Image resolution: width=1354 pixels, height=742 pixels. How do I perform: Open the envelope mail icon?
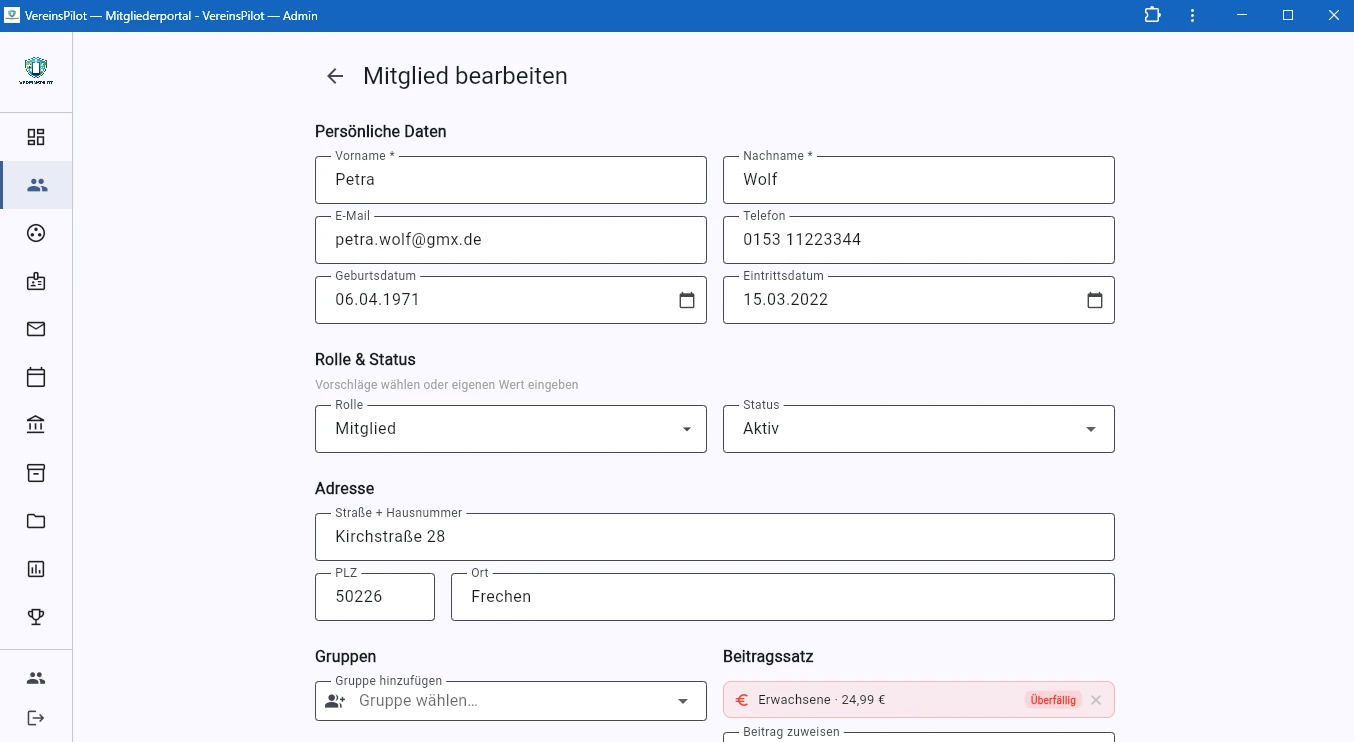point(36,329)
